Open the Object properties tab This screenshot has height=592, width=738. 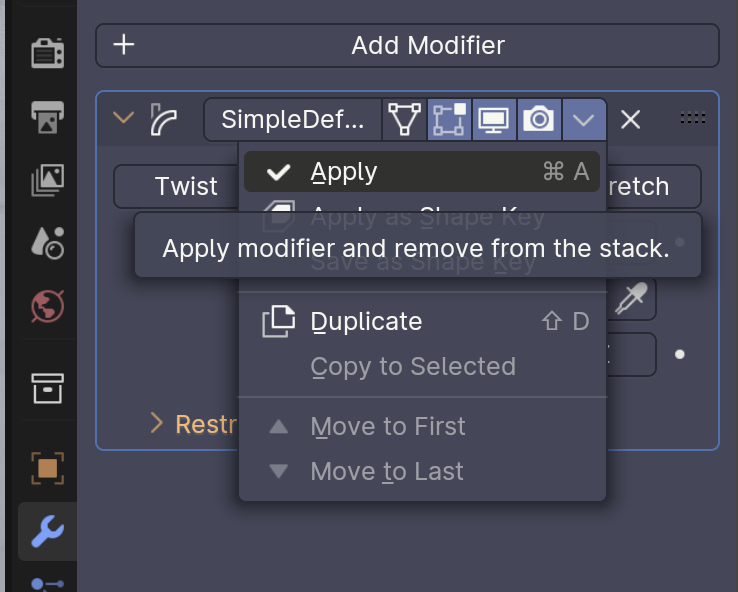[x=47, y=467]
